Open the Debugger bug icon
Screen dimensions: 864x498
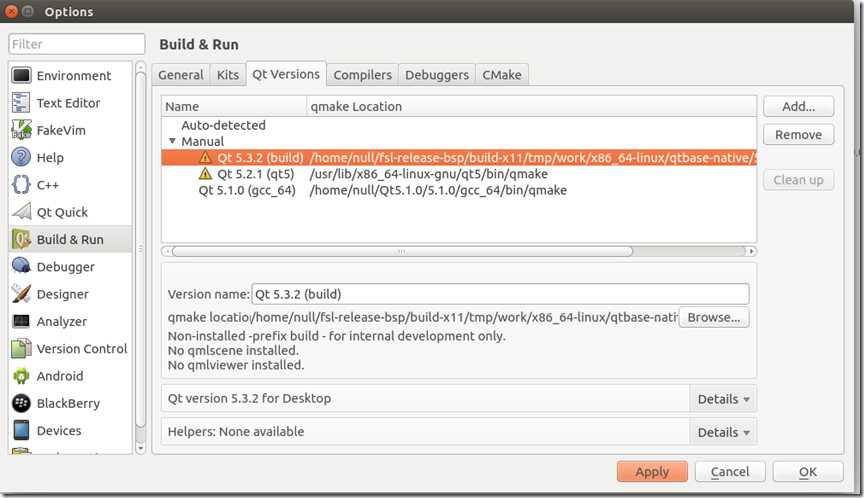click(21, 267)
